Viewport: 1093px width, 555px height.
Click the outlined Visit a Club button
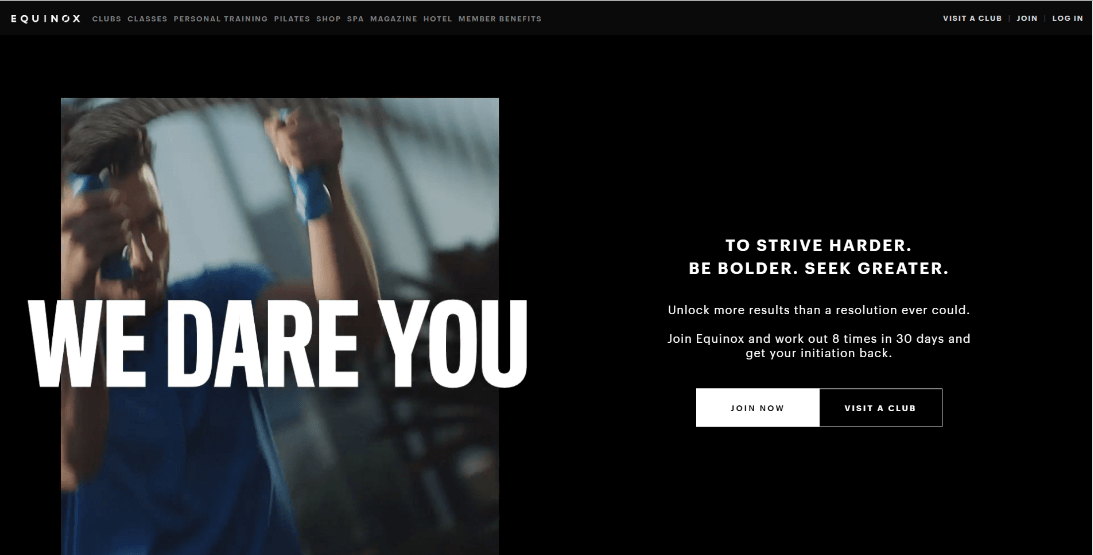coord(880,408)
